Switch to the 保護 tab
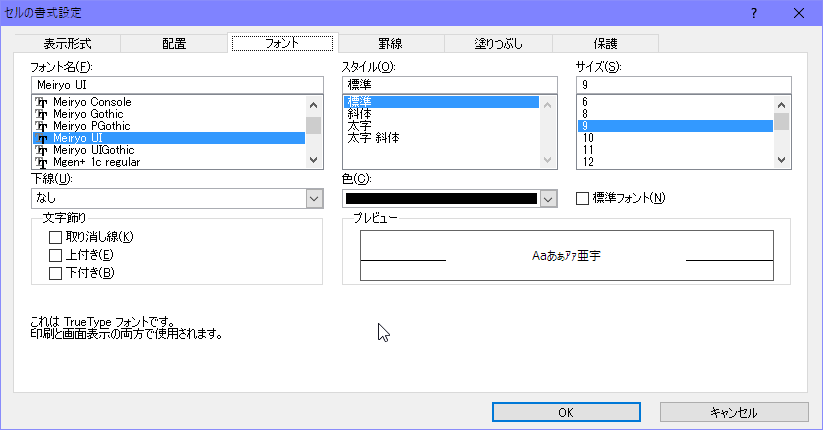Image resolution: width=823 pixels, height=430 pixels. tap(605, 43)
